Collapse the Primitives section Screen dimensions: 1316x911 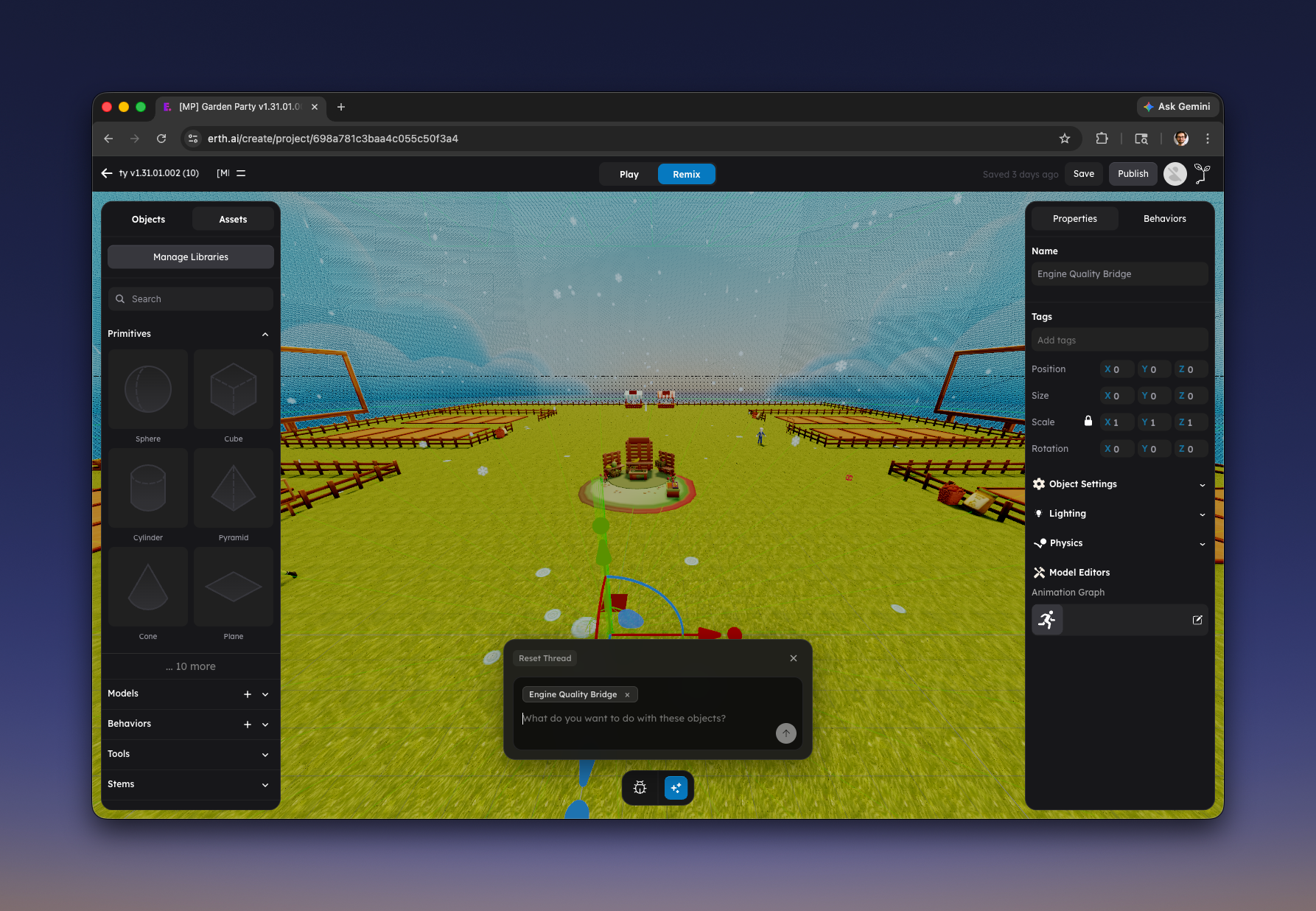[265, 334]
